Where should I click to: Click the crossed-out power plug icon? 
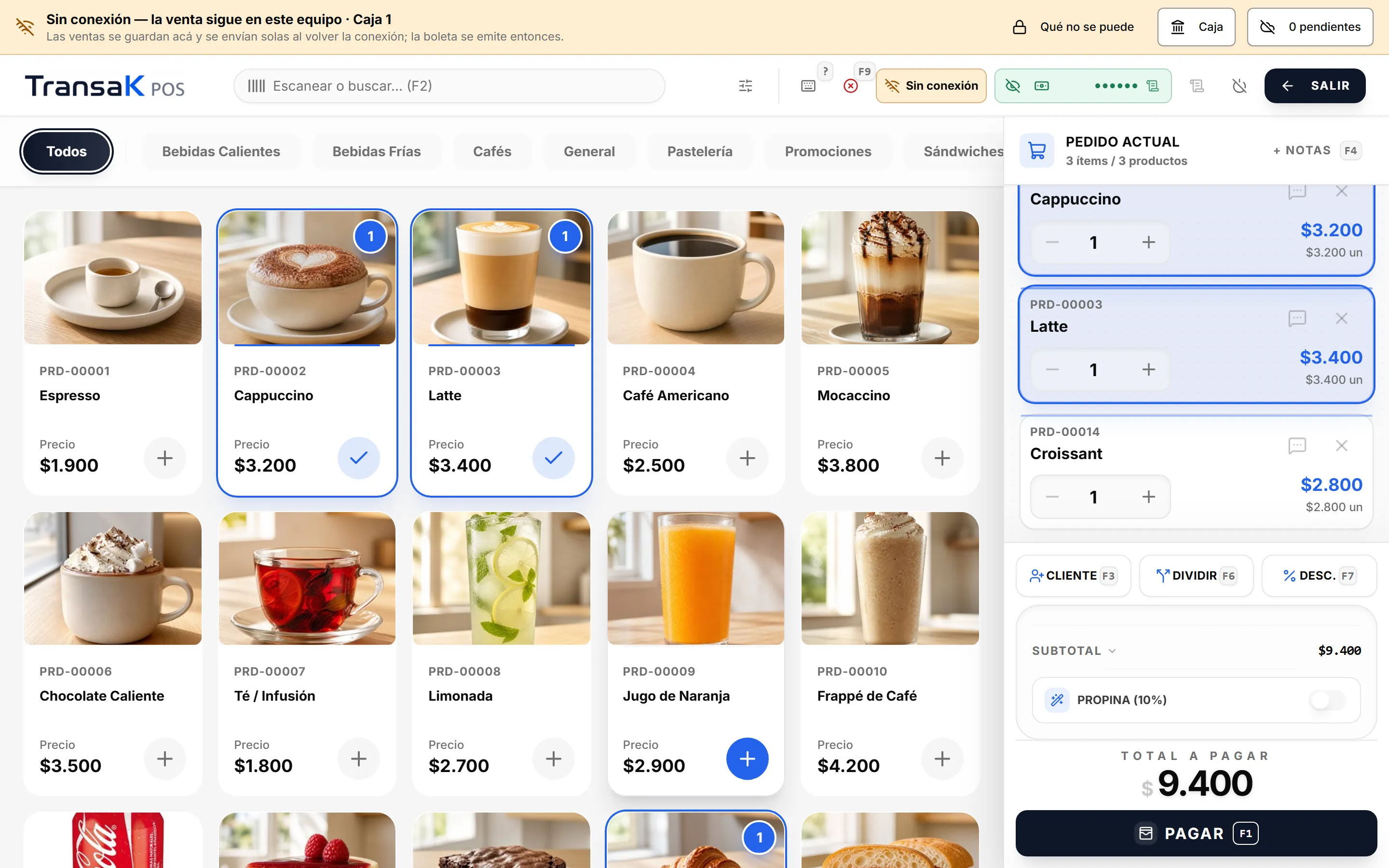click(x=1240, y=86)
